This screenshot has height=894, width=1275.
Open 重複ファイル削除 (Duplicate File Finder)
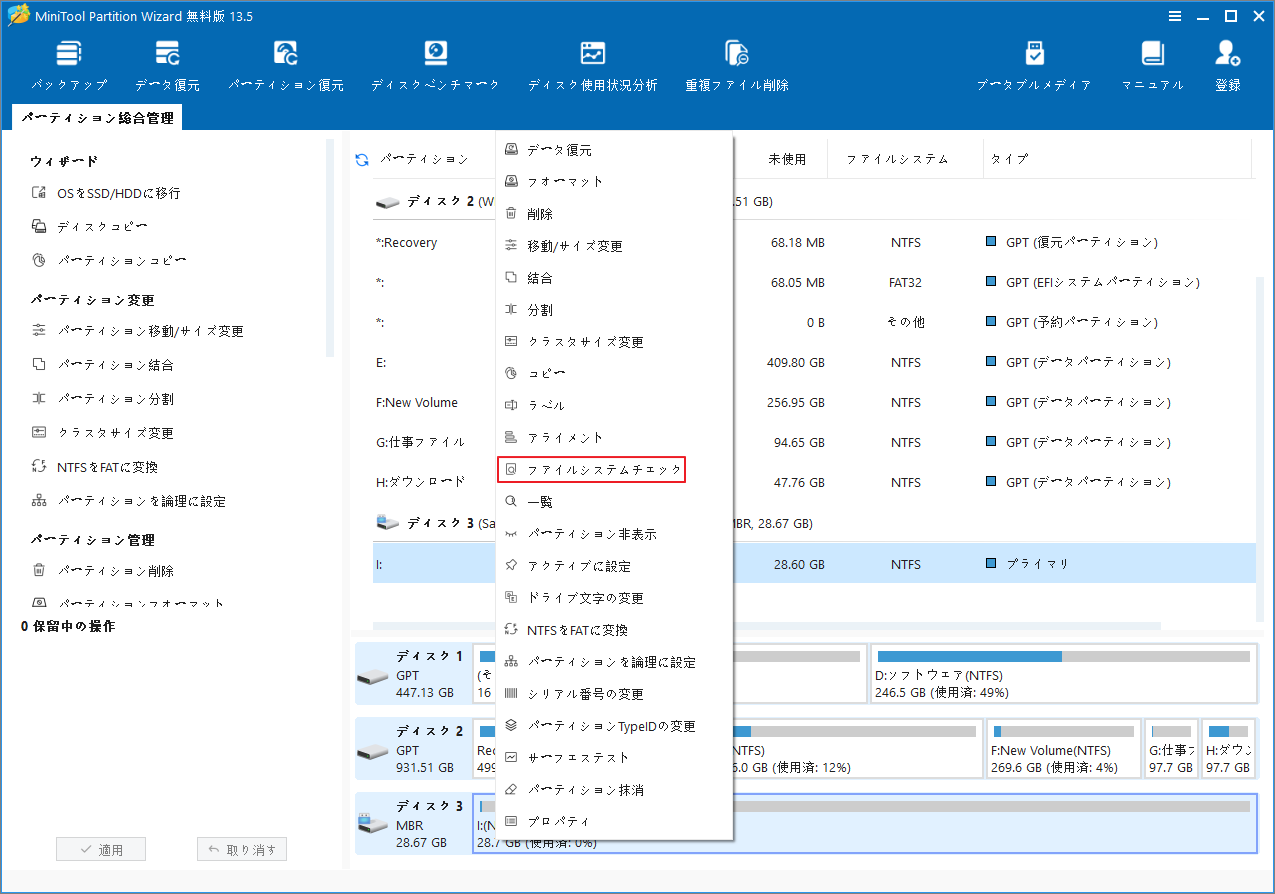click(x=736, y=62)
